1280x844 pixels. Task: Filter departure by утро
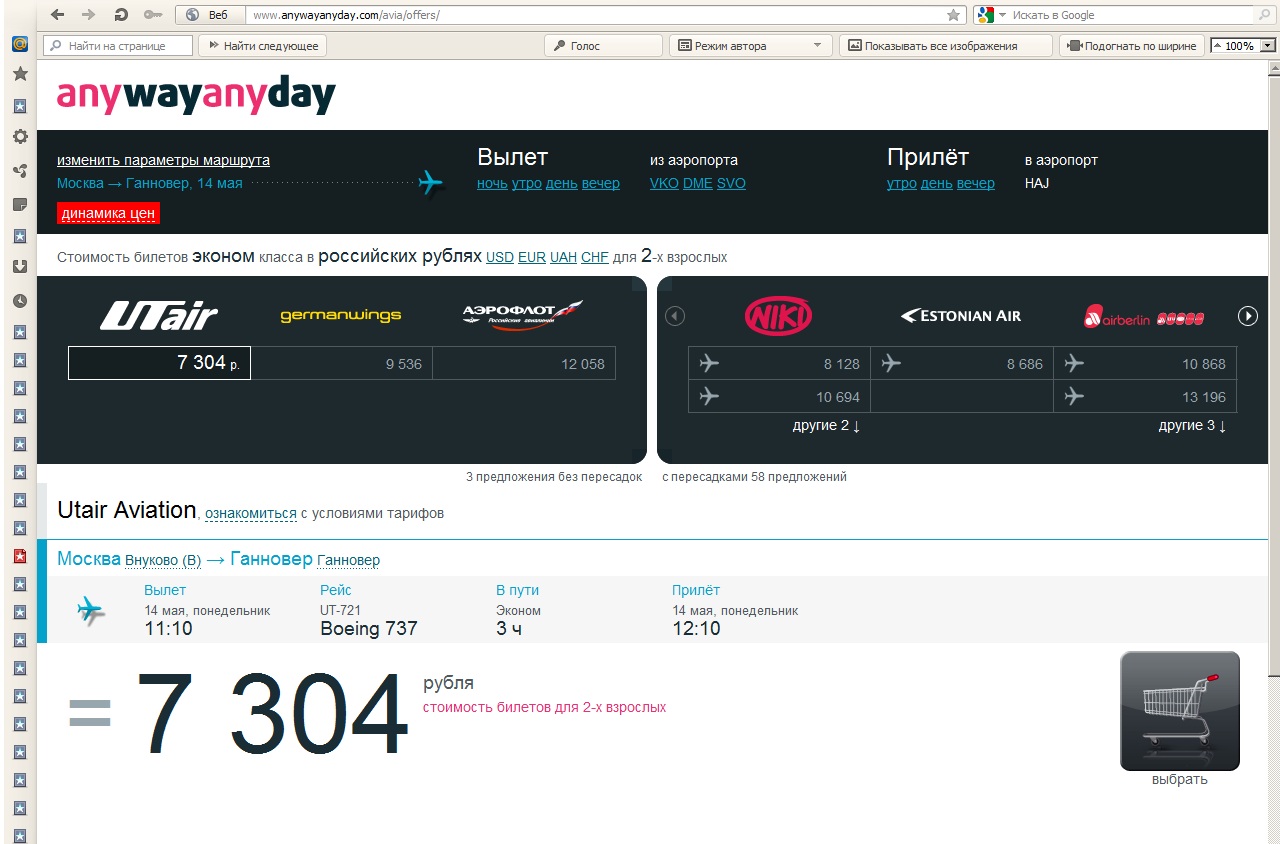point(527,184)
